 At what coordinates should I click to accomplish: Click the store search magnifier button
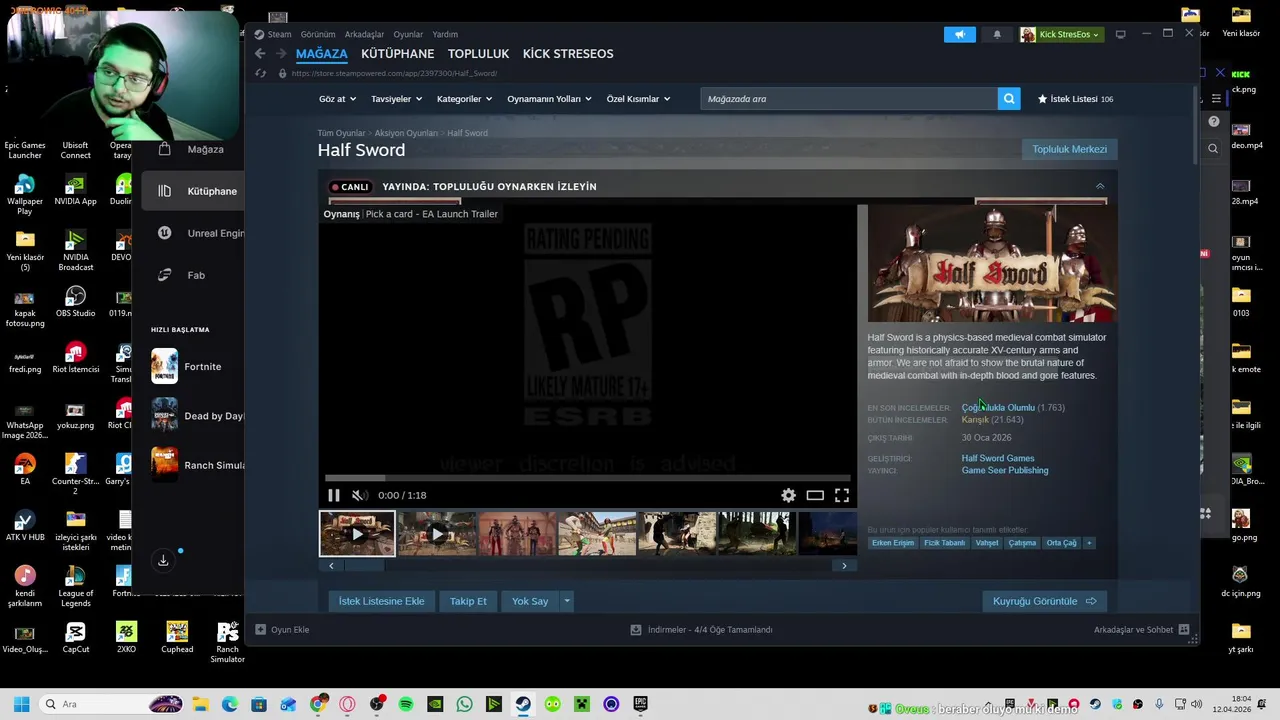[1009, 99]
